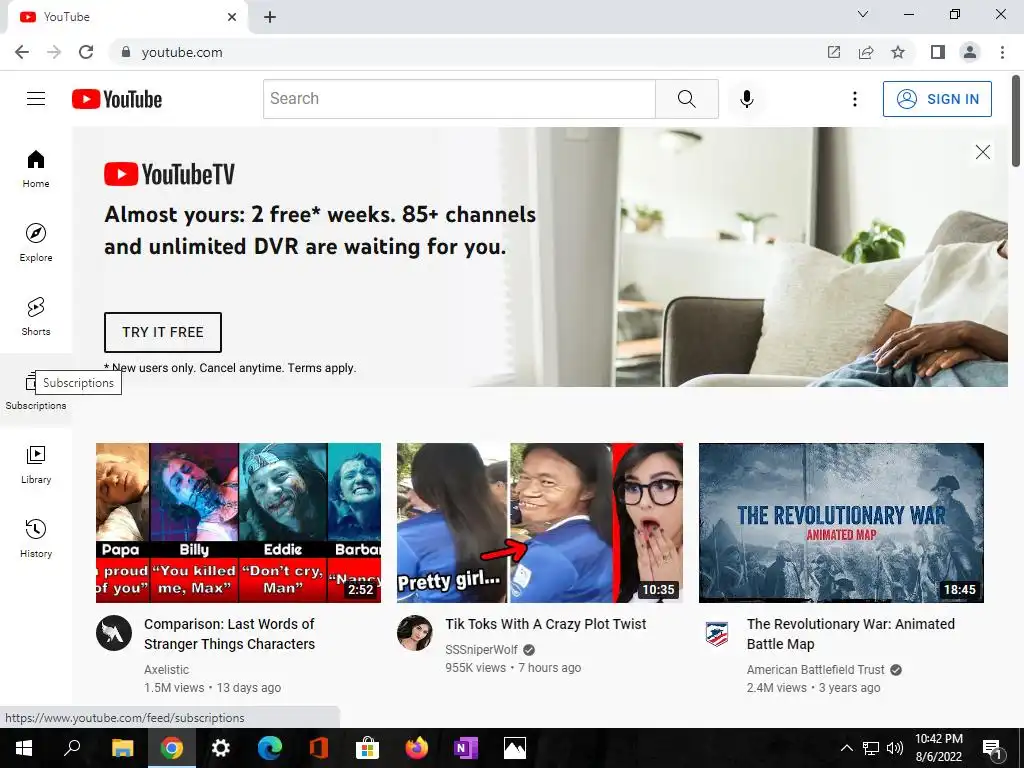The width and height of the screenshot is (1024, 768).
Task: Click the YouTube TV logo in banner
Action: pyautogui.click(x=169, y=174)
